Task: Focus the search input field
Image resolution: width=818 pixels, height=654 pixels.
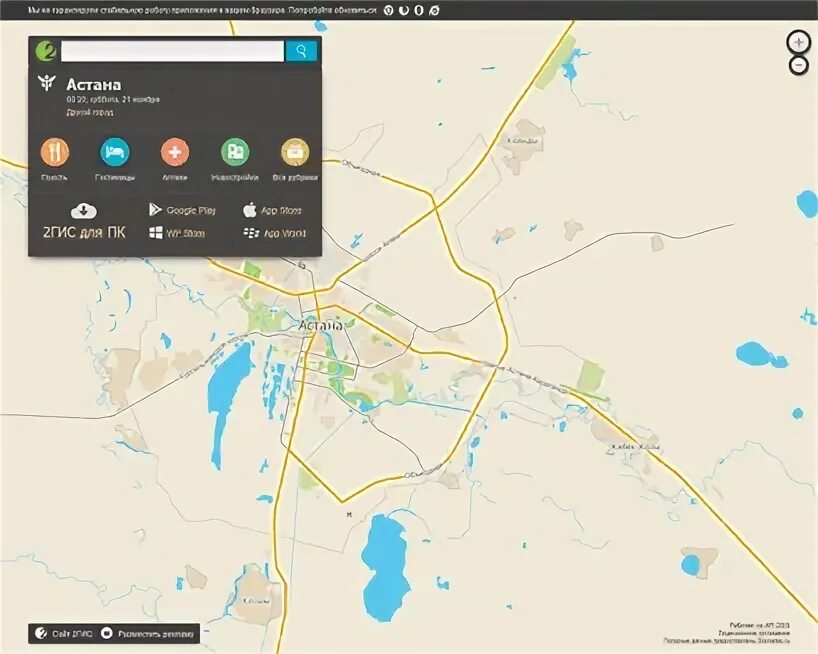Action: [173, 51]
